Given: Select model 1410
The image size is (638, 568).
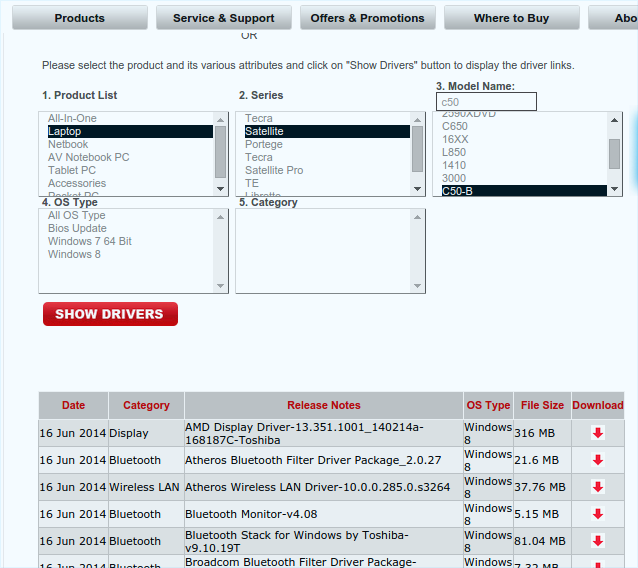Looking at the screenshot, I should pyautogui.click(x=524, y=166).
